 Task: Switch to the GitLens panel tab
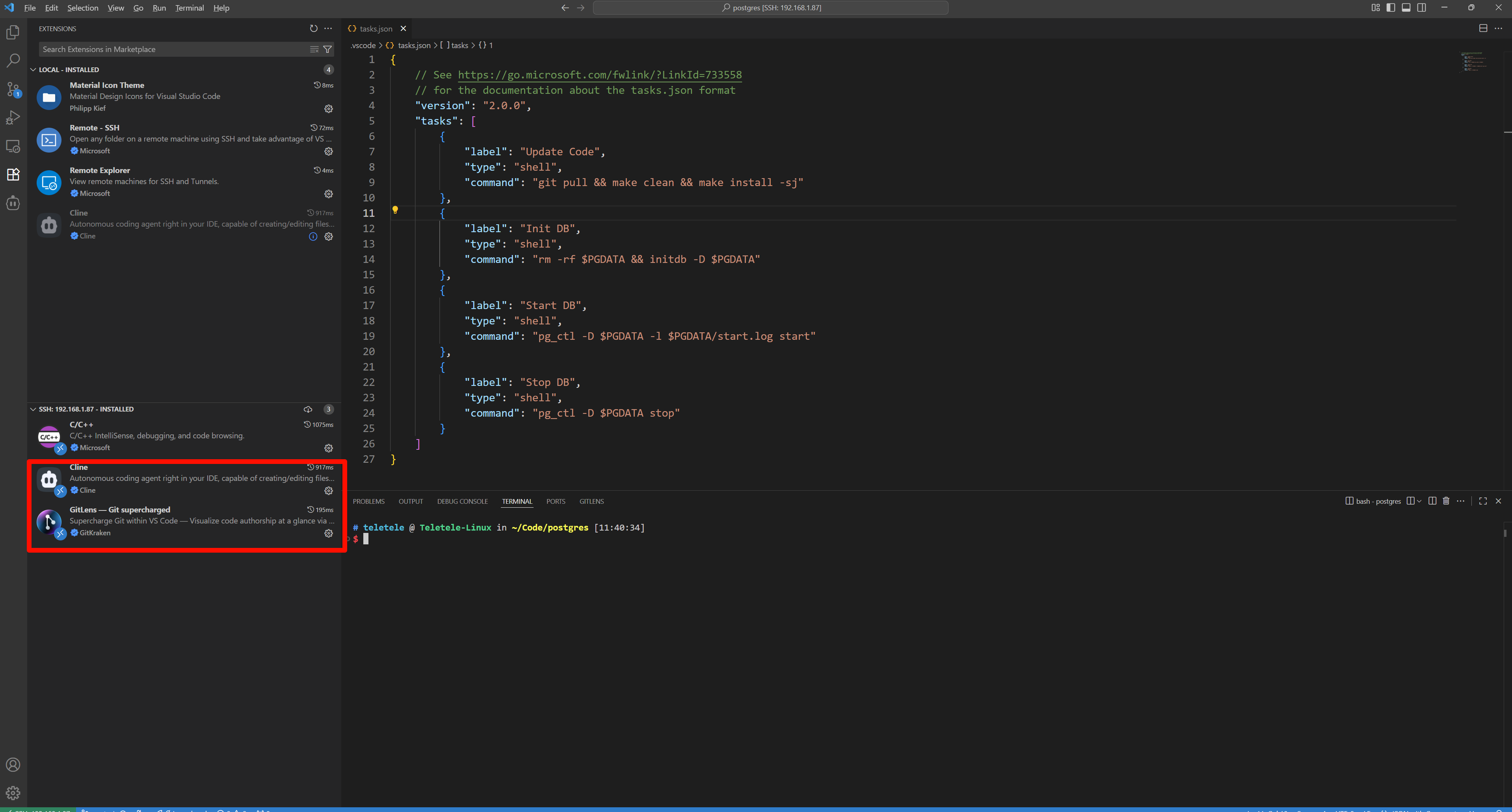tap(591, 501)
